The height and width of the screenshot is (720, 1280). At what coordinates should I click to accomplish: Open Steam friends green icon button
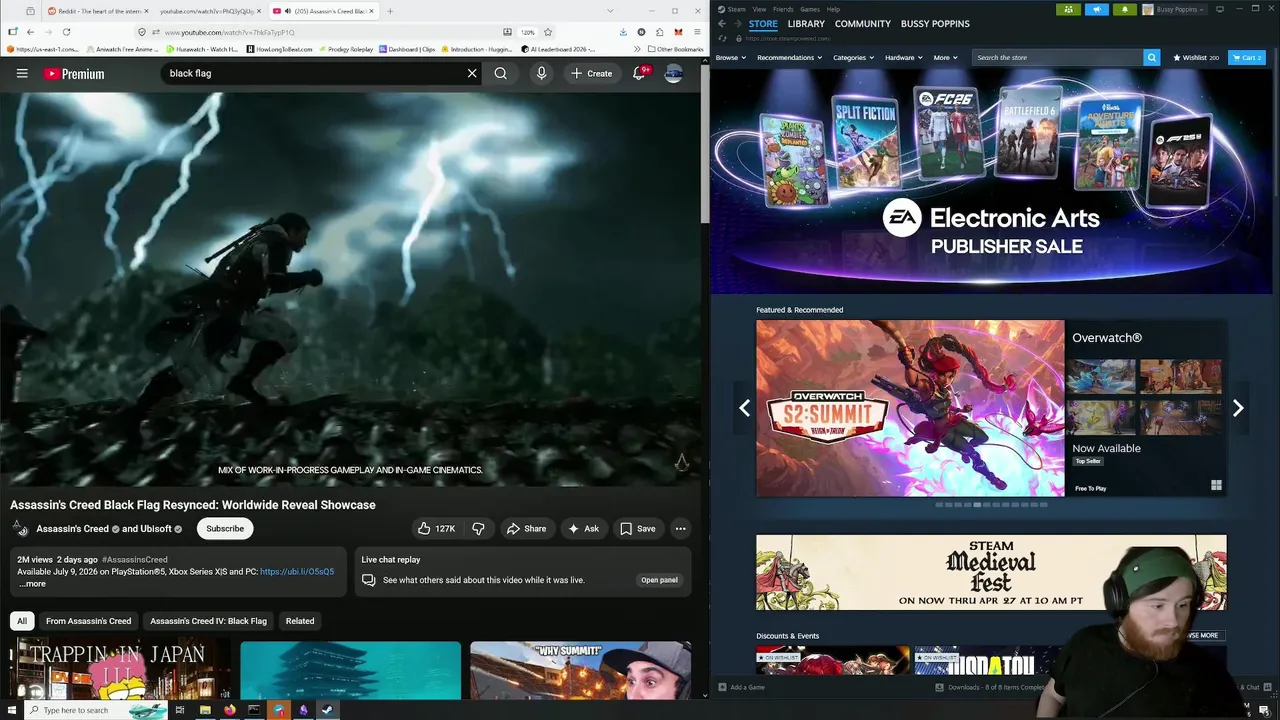1068,9
